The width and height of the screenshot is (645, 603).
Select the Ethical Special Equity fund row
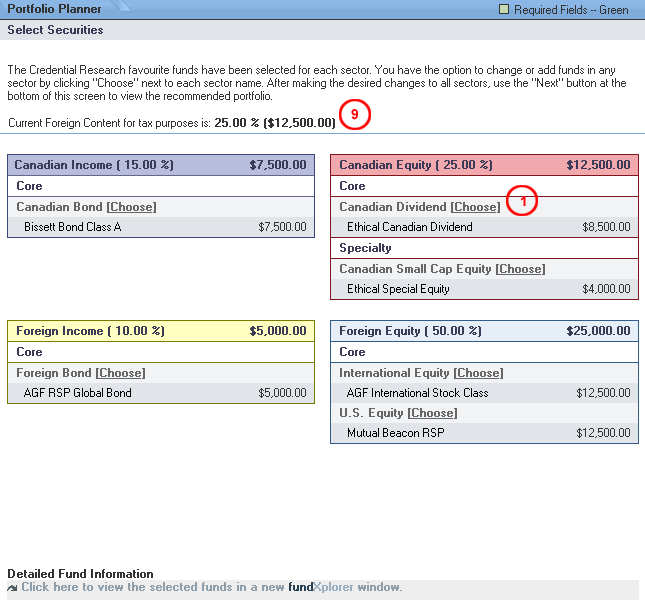484,289
